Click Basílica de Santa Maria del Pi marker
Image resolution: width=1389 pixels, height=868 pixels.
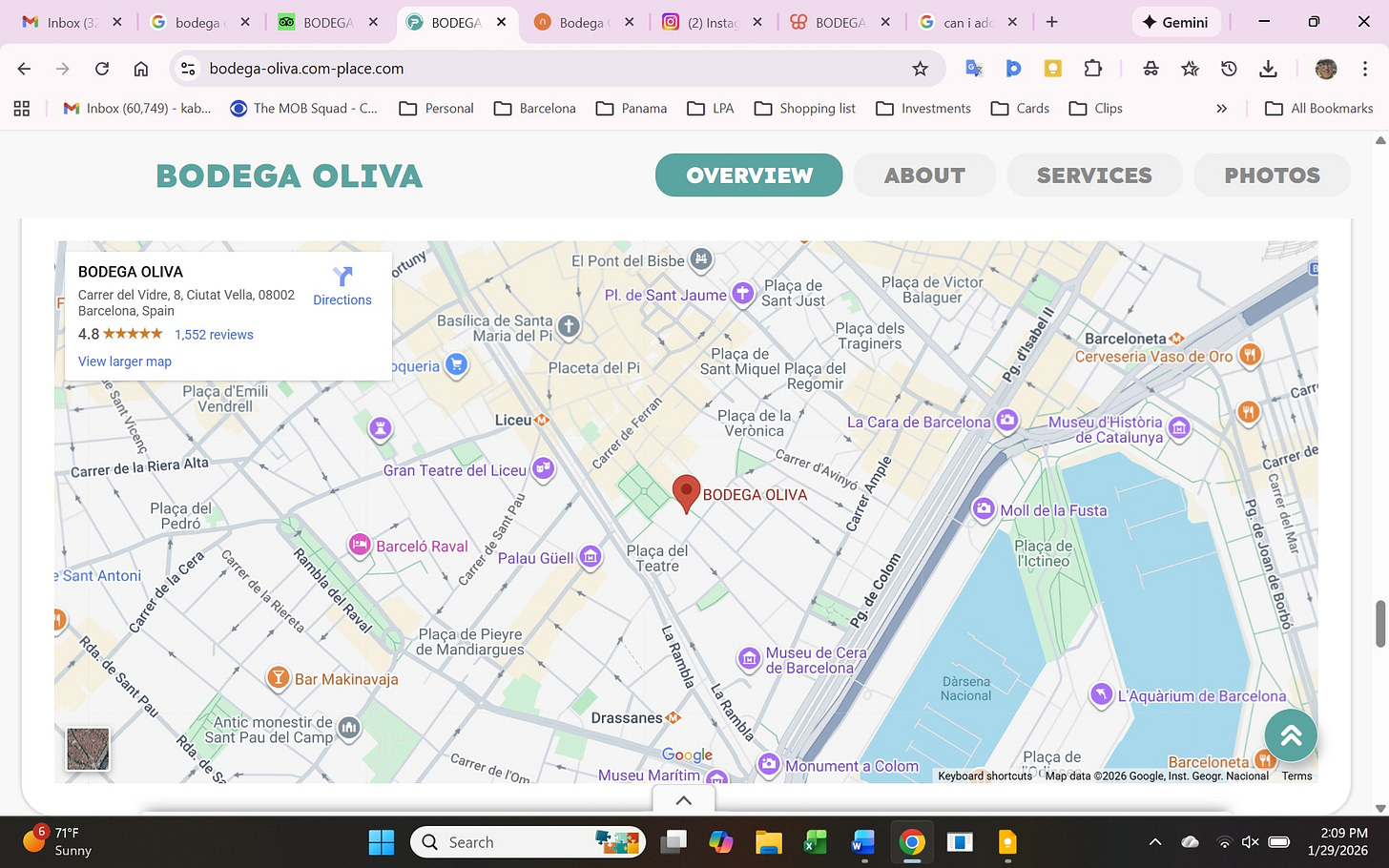pos(569,327)
